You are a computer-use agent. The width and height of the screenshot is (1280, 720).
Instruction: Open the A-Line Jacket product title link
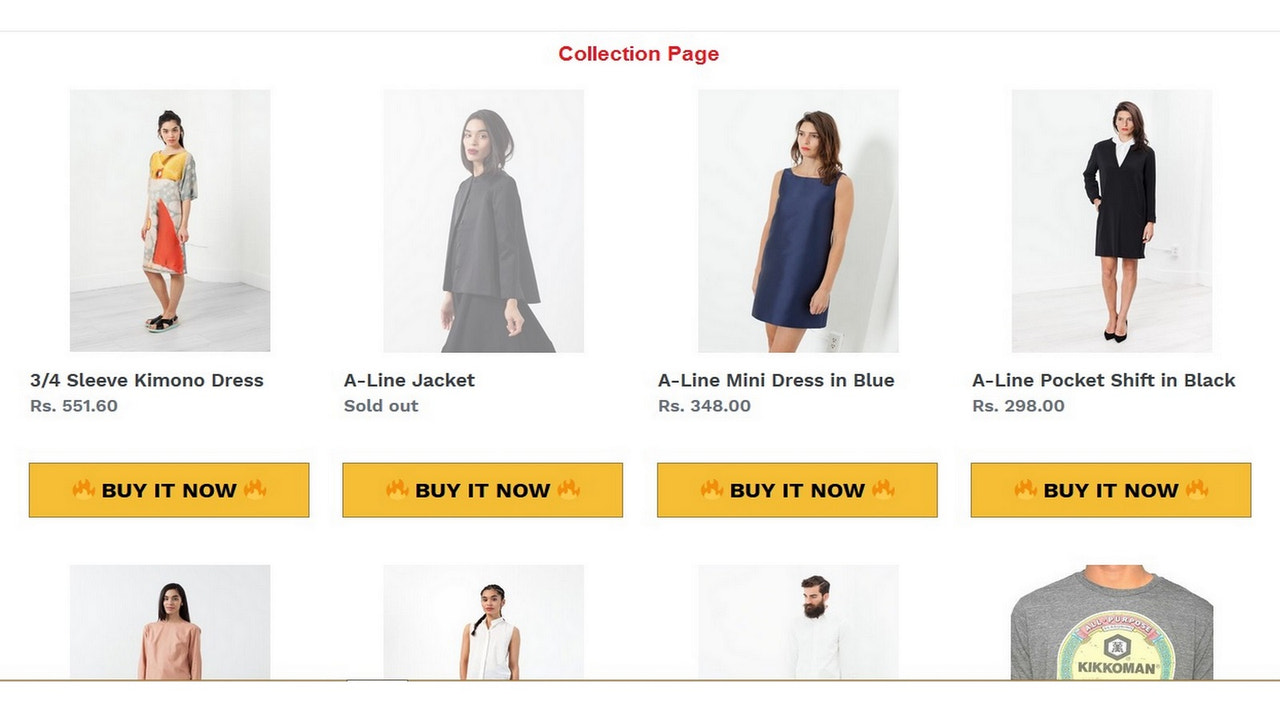point(409,380)
